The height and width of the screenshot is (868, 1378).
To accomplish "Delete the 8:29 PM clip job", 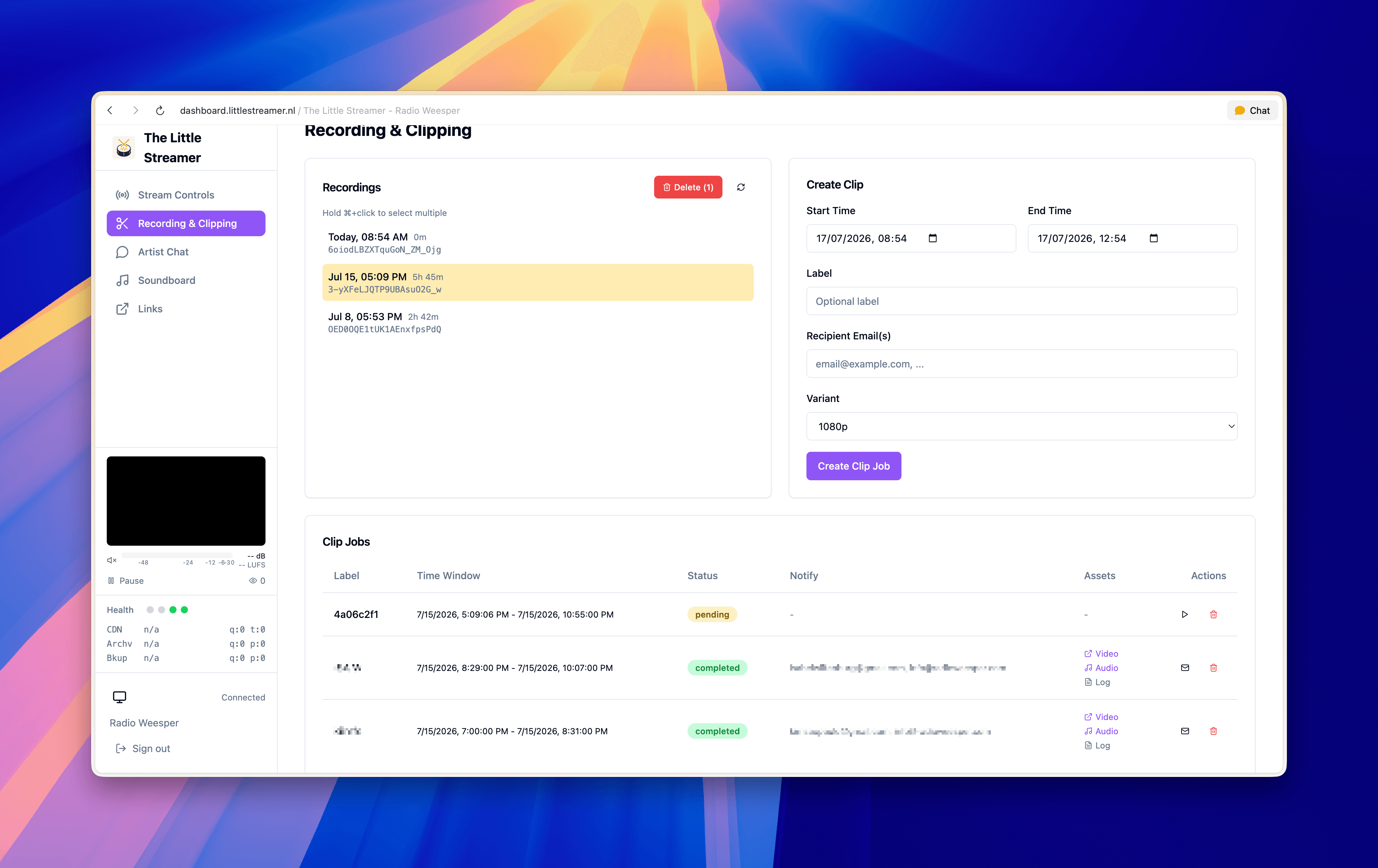I will (x=1213, y=668).
